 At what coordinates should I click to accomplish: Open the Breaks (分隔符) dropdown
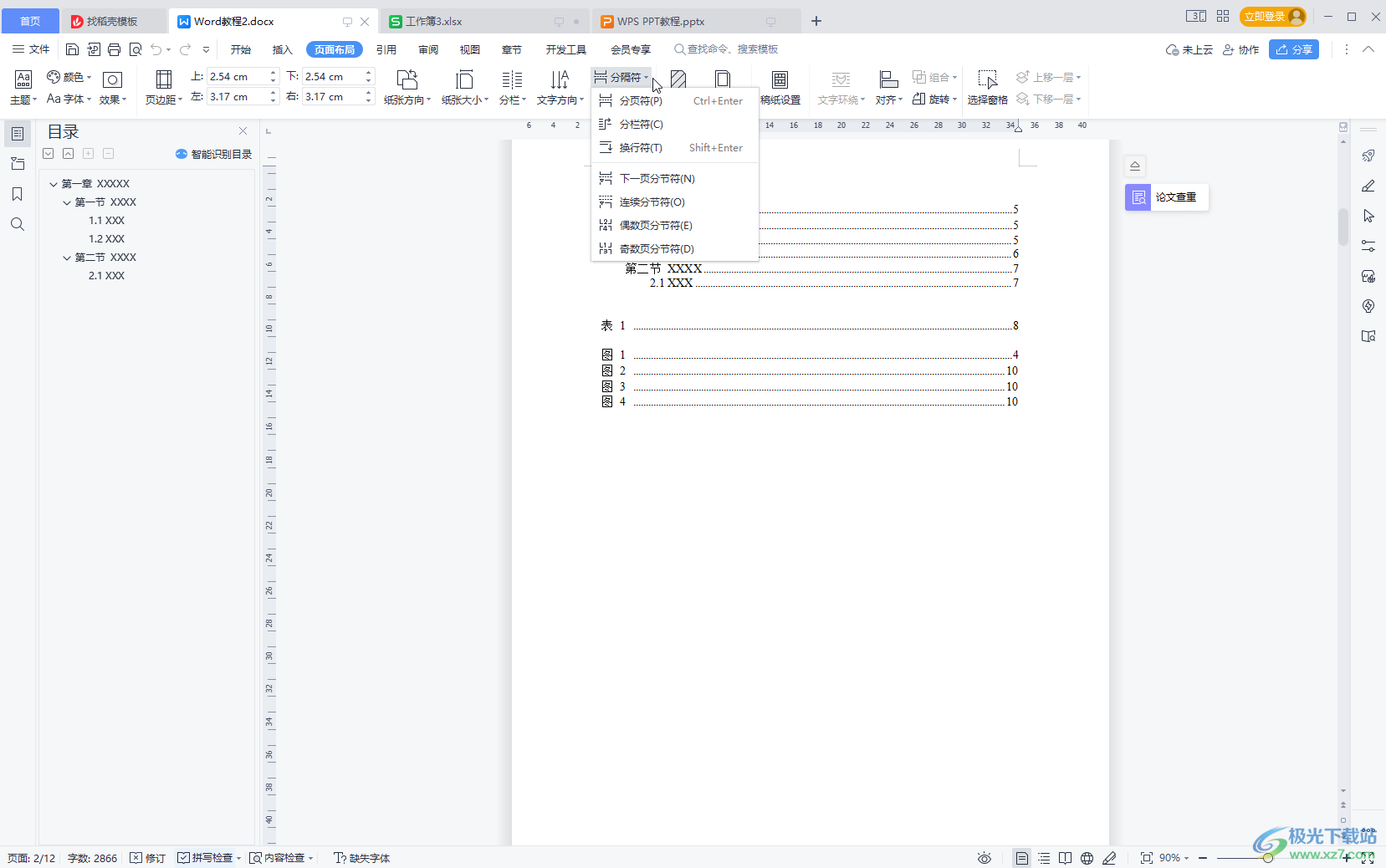click(621, 77)
